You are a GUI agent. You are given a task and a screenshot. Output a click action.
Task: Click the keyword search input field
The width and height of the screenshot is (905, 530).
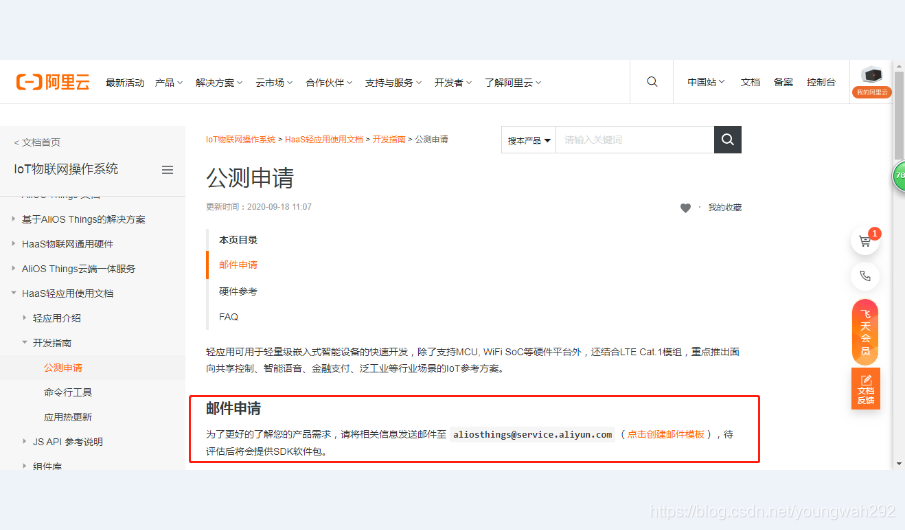tap(634, 140)
